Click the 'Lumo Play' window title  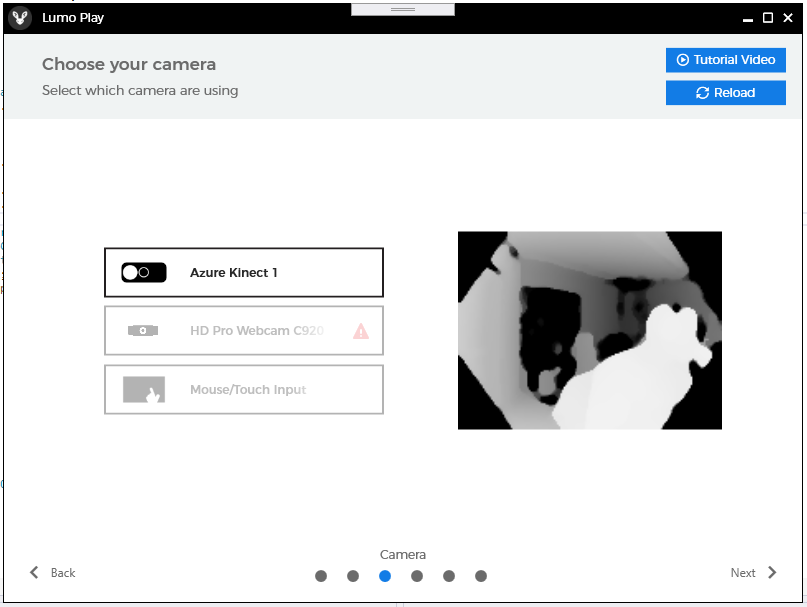[x=73, y=18]
